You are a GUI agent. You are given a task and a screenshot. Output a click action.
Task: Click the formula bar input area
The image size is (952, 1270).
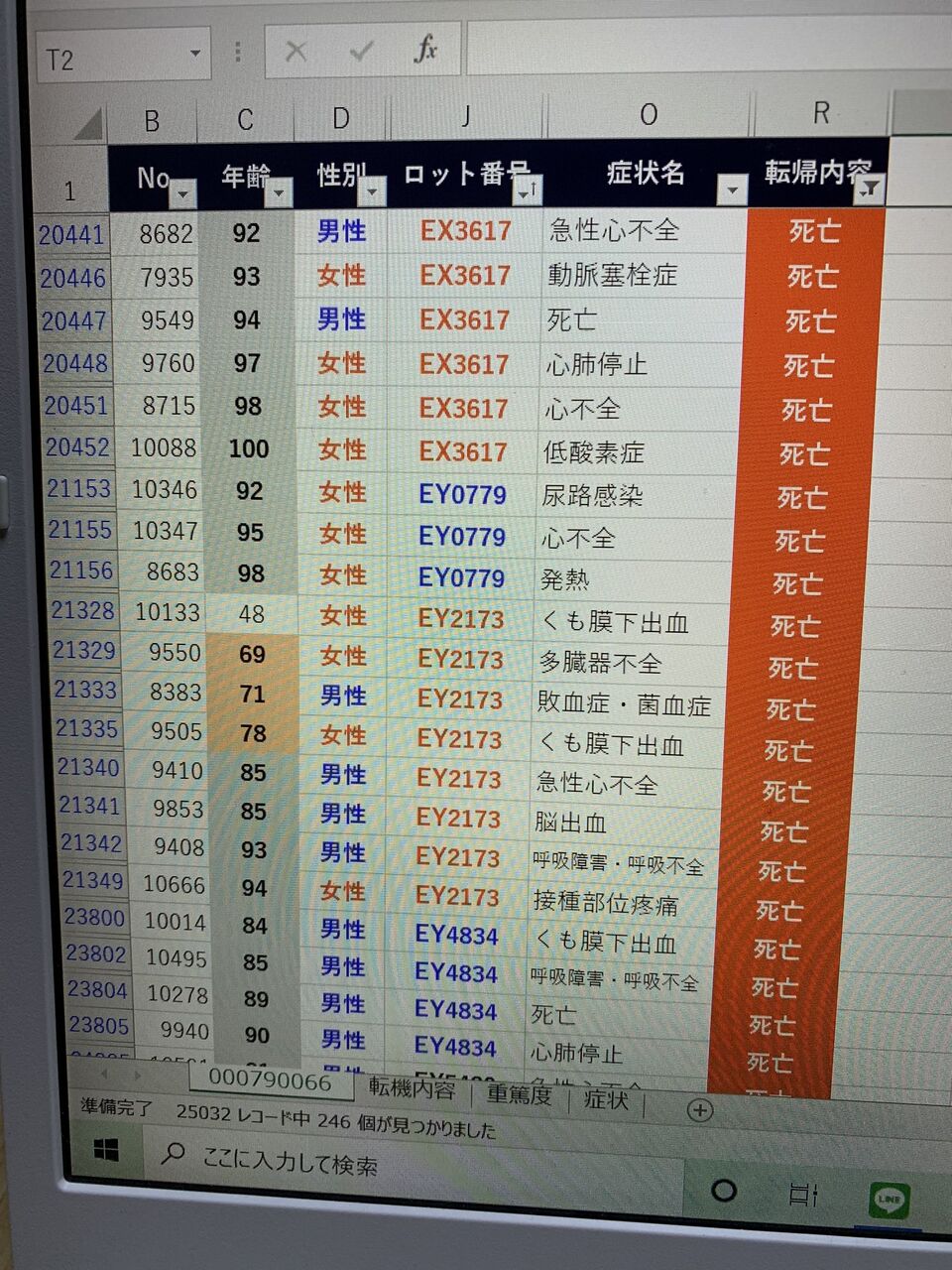click(x=709, y=47)
